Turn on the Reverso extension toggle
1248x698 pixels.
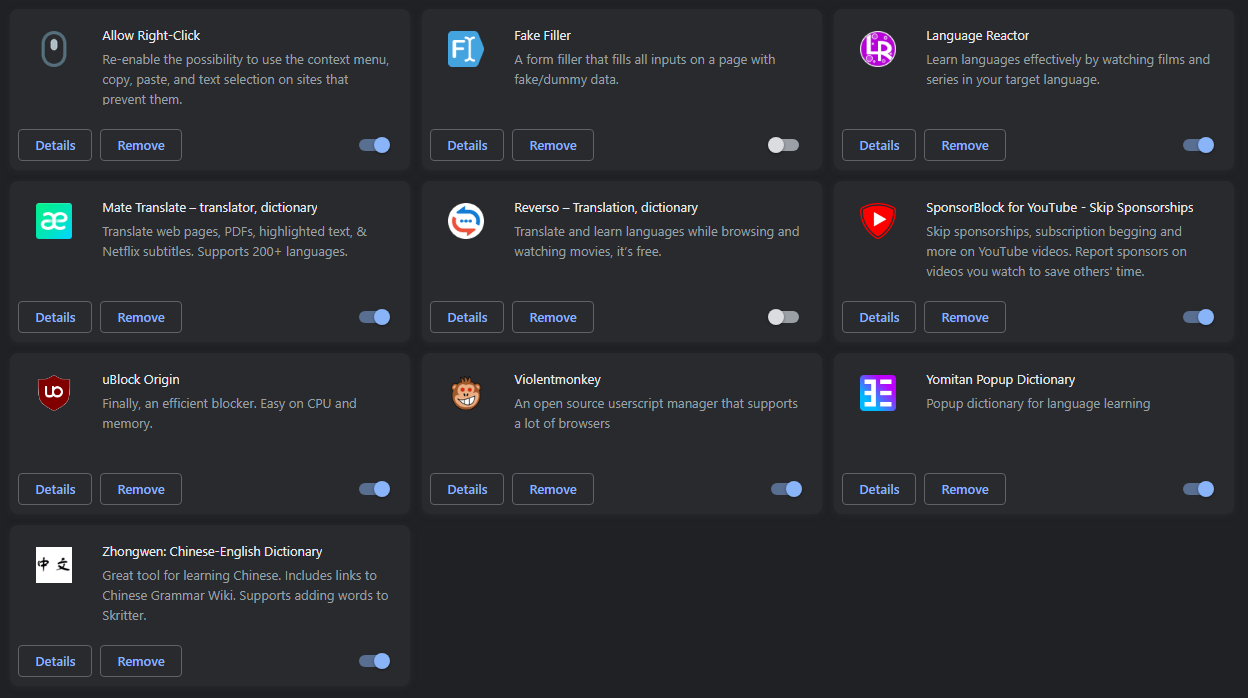click(783, 317)
